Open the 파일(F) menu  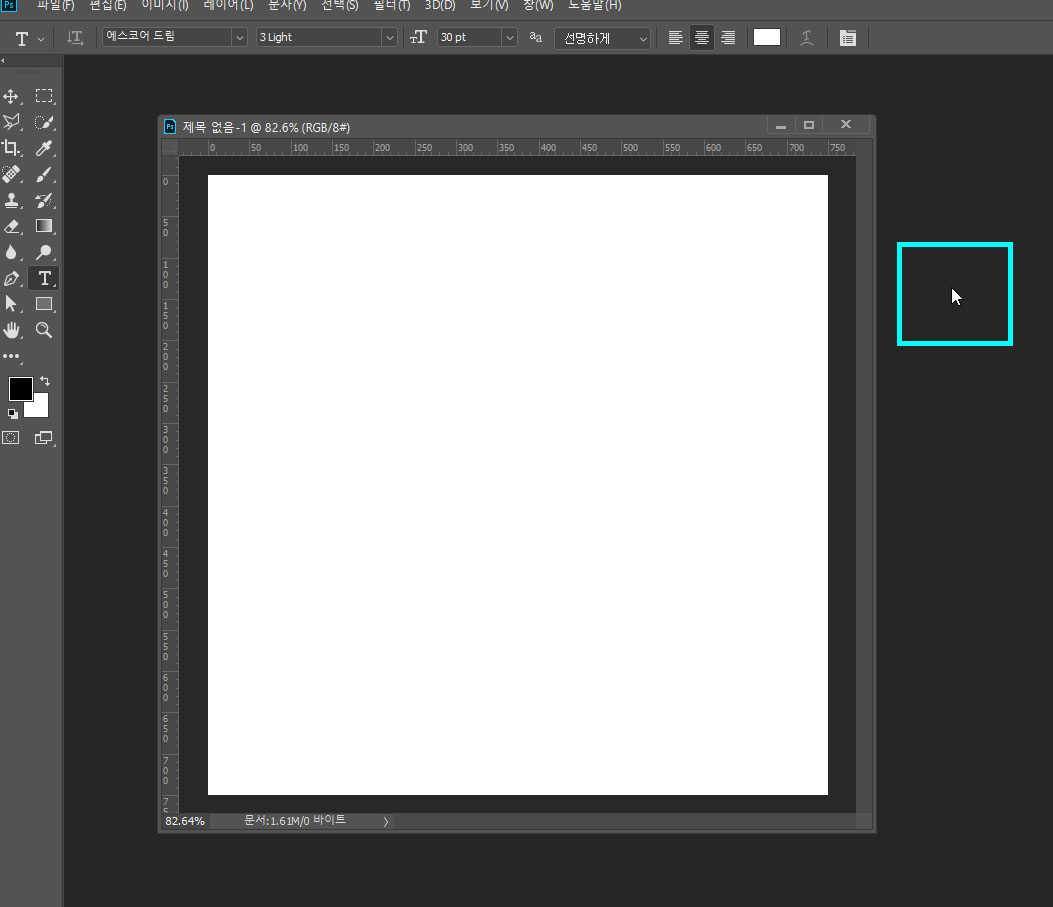click(x=56, y=5)
